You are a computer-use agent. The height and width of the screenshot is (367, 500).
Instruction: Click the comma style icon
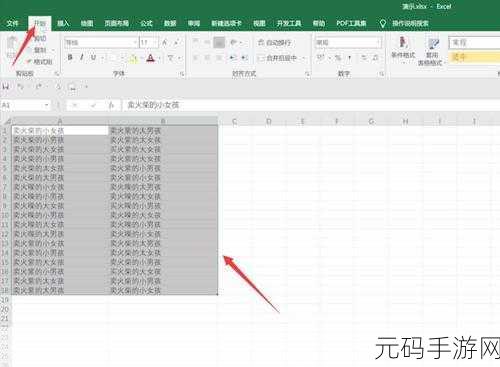[x=350, y=58]
